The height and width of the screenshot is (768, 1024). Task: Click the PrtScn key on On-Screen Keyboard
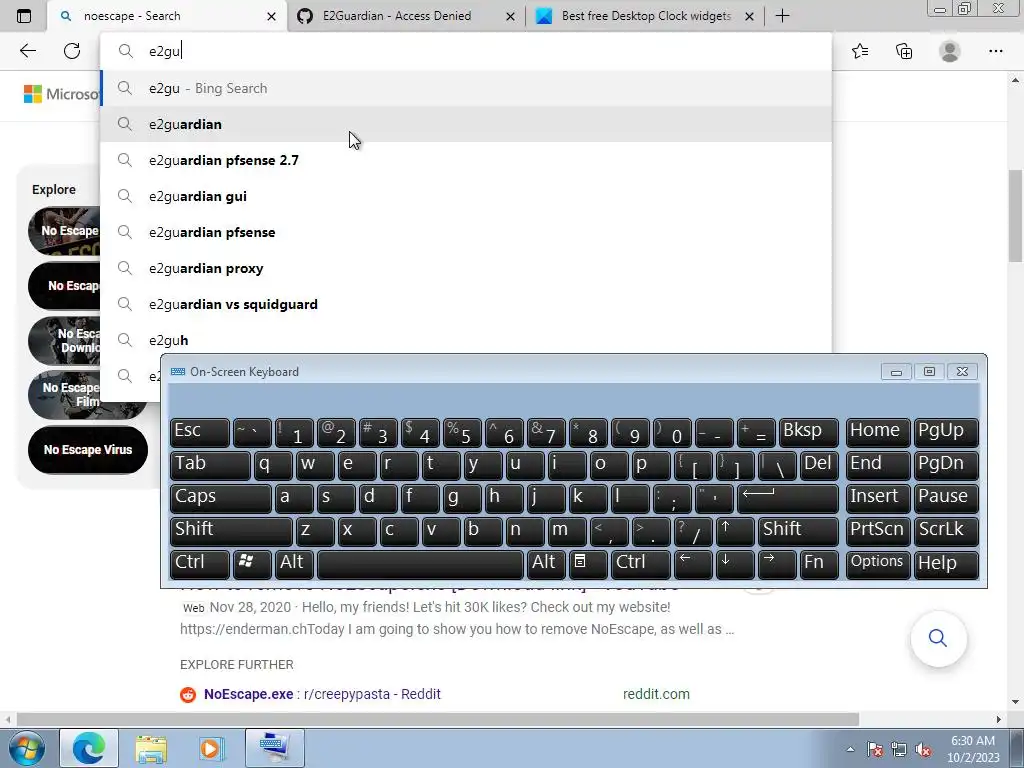[877, 530]
